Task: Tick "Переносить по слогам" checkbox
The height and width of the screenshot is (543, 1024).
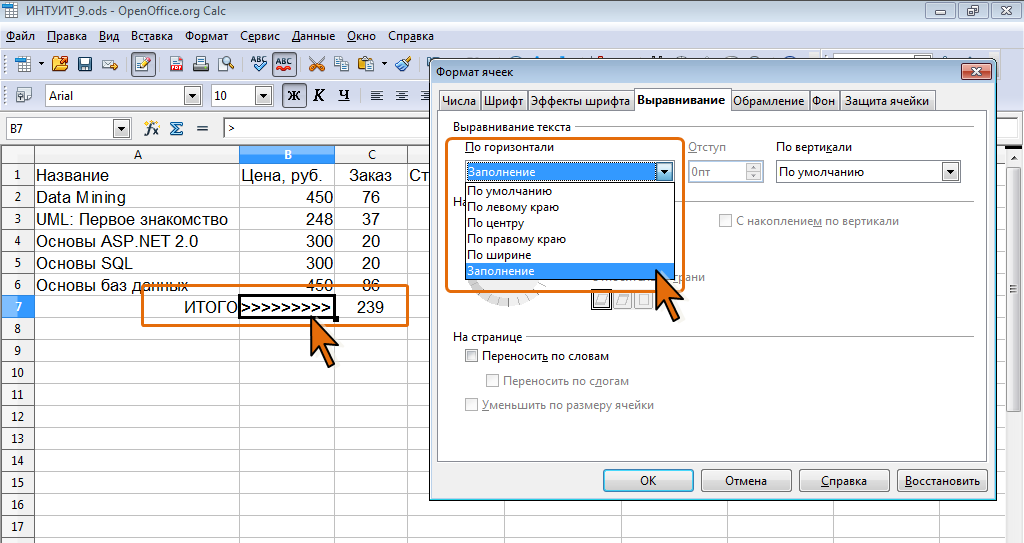Action: point(492,381)
